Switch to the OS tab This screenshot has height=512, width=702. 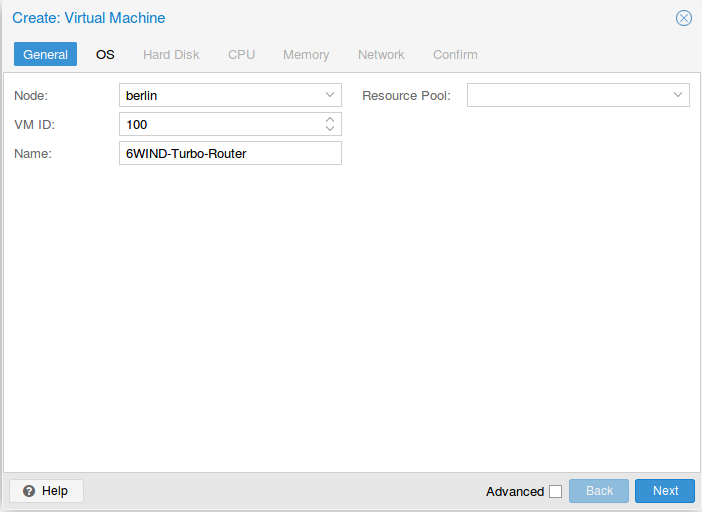pos(105,54)
